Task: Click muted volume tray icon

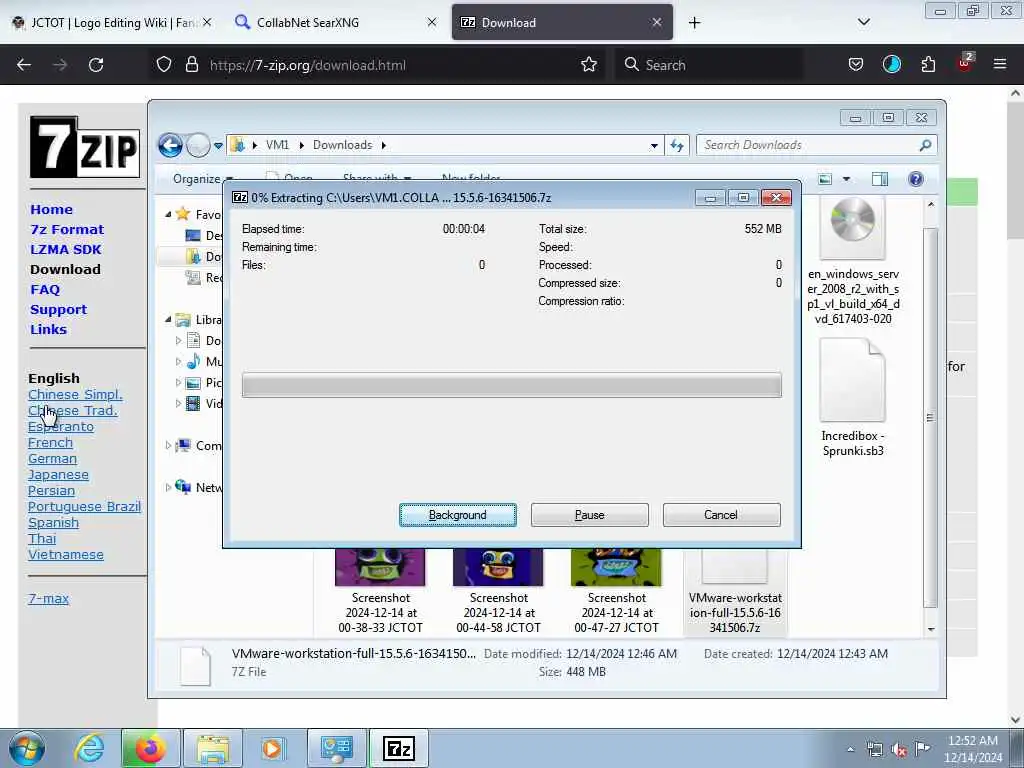Action: coord(899,750)
